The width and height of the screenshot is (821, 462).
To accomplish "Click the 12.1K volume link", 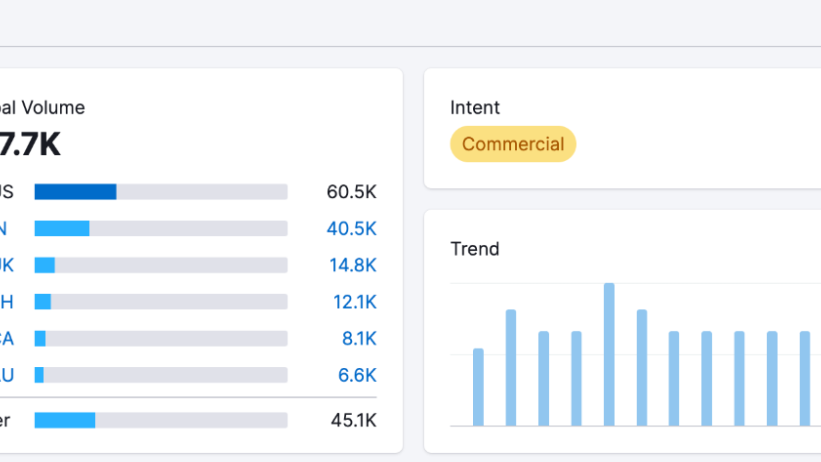I will (354, 302).
